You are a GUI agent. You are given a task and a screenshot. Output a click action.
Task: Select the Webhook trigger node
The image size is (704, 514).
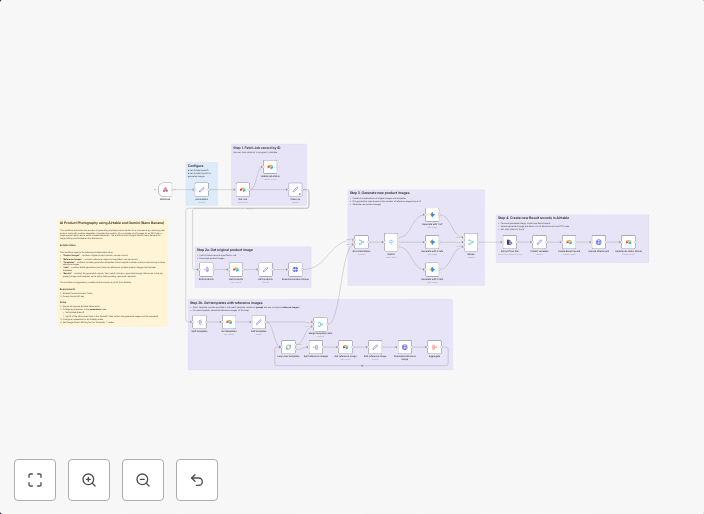(x=165, y=189)
